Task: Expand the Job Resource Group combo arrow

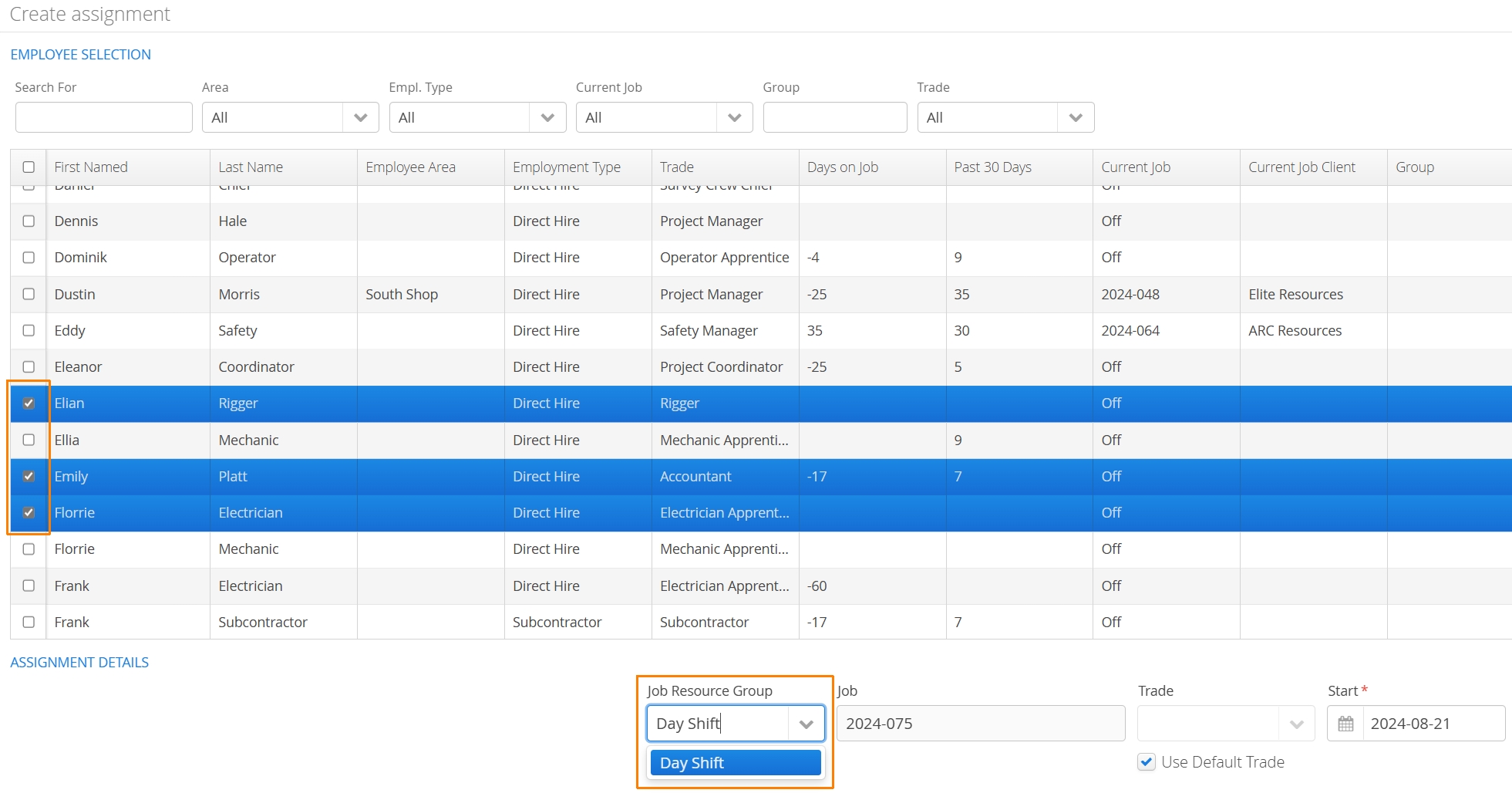Action: 807,724
